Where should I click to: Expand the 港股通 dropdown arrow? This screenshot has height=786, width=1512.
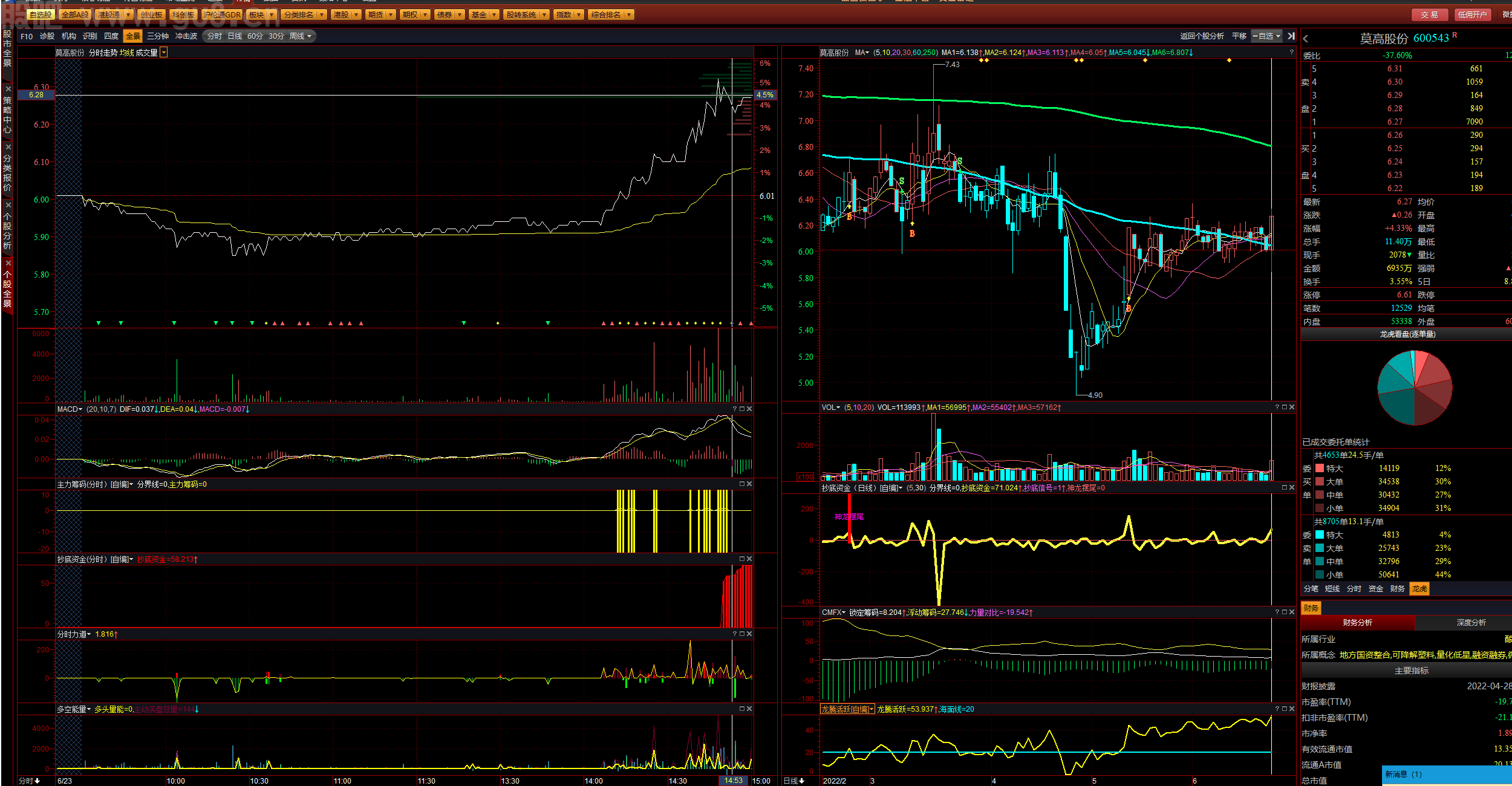pyautogui.click(x=128, y=15)
